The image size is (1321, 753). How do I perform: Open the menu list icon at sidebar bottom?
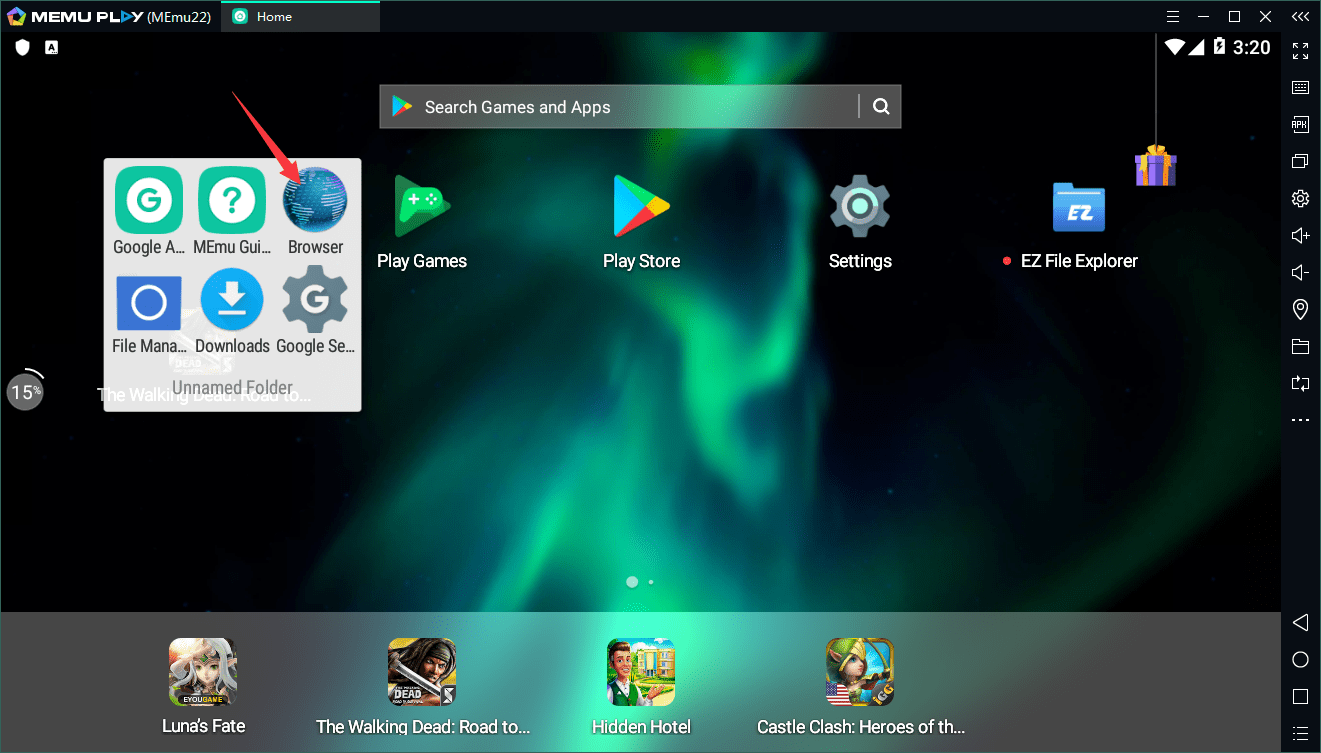(x=1300, y=733)
